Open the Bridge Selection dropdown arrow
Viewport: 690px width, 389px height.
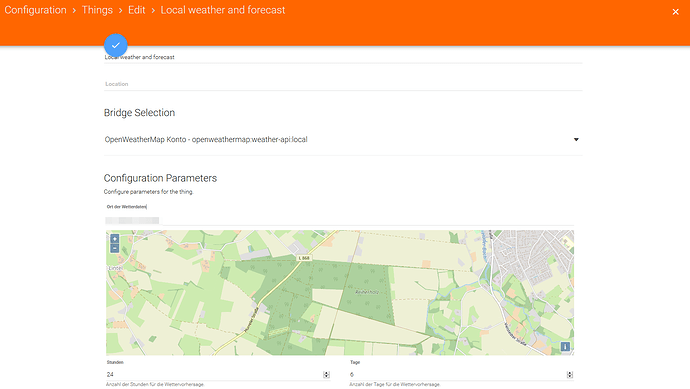point(576,139)
